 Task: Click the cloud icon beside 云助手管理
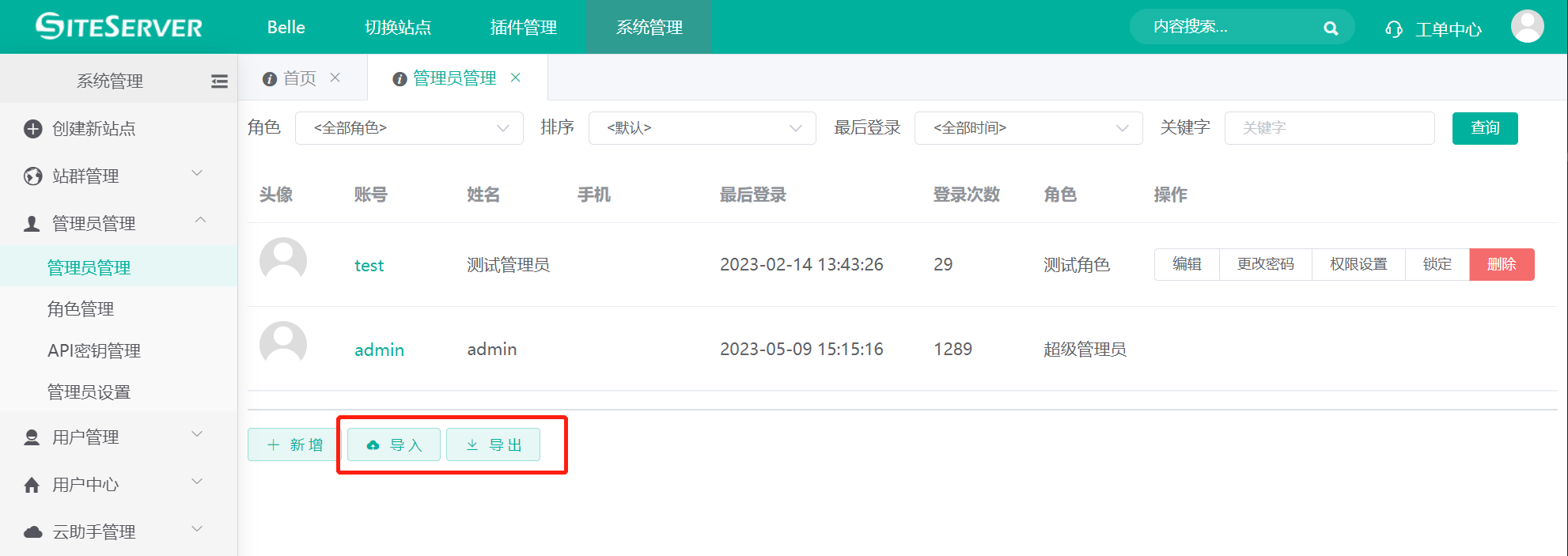[x=32, y=531]
